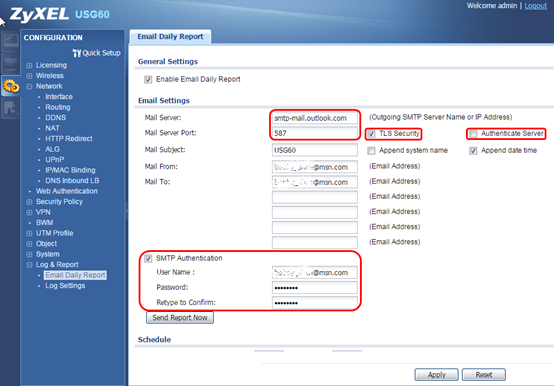Collapse the Network tree node
This screenshot has height=386, width=554.
point(29,87)
